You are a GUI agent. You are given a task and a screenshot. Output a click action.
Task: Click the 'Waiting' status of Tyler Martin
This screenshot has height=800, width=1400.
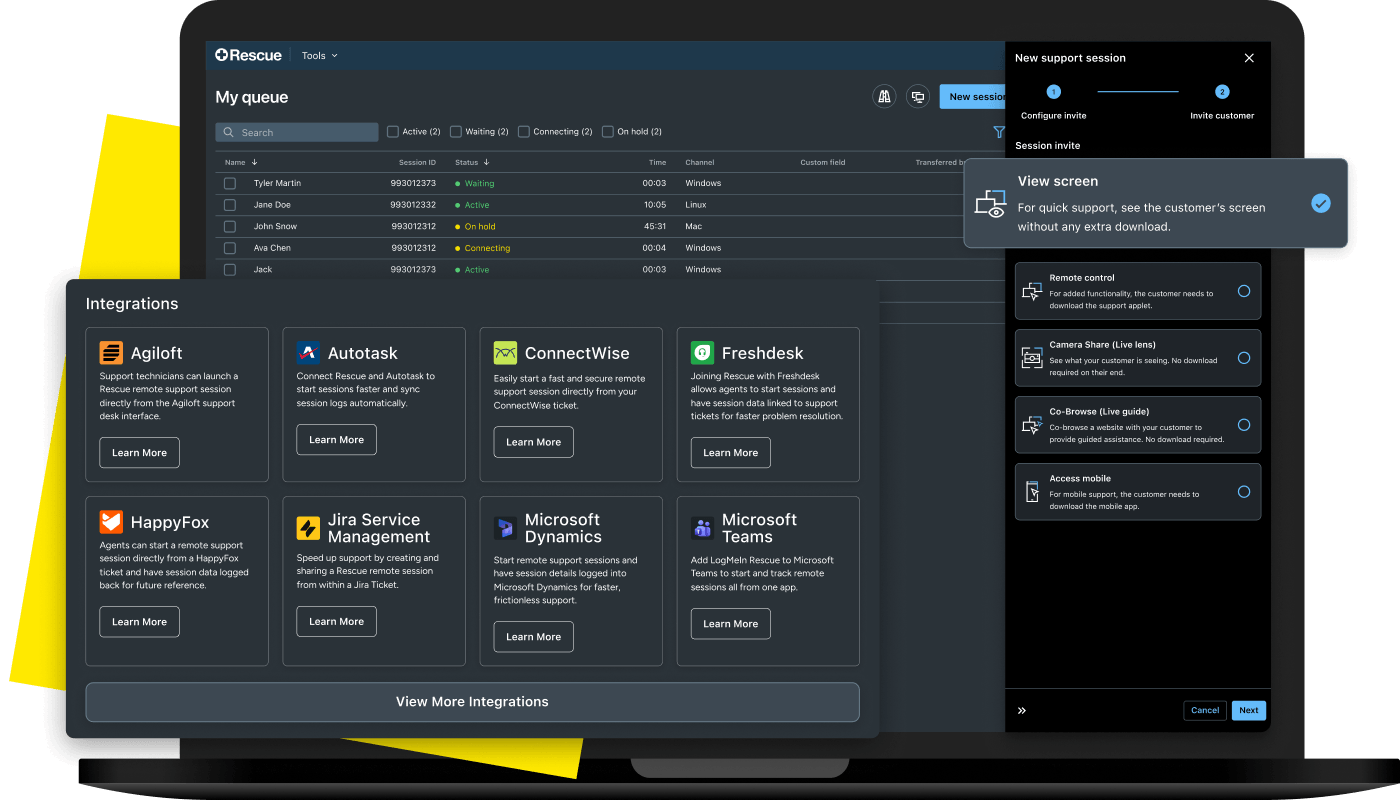tap(479, 184)
